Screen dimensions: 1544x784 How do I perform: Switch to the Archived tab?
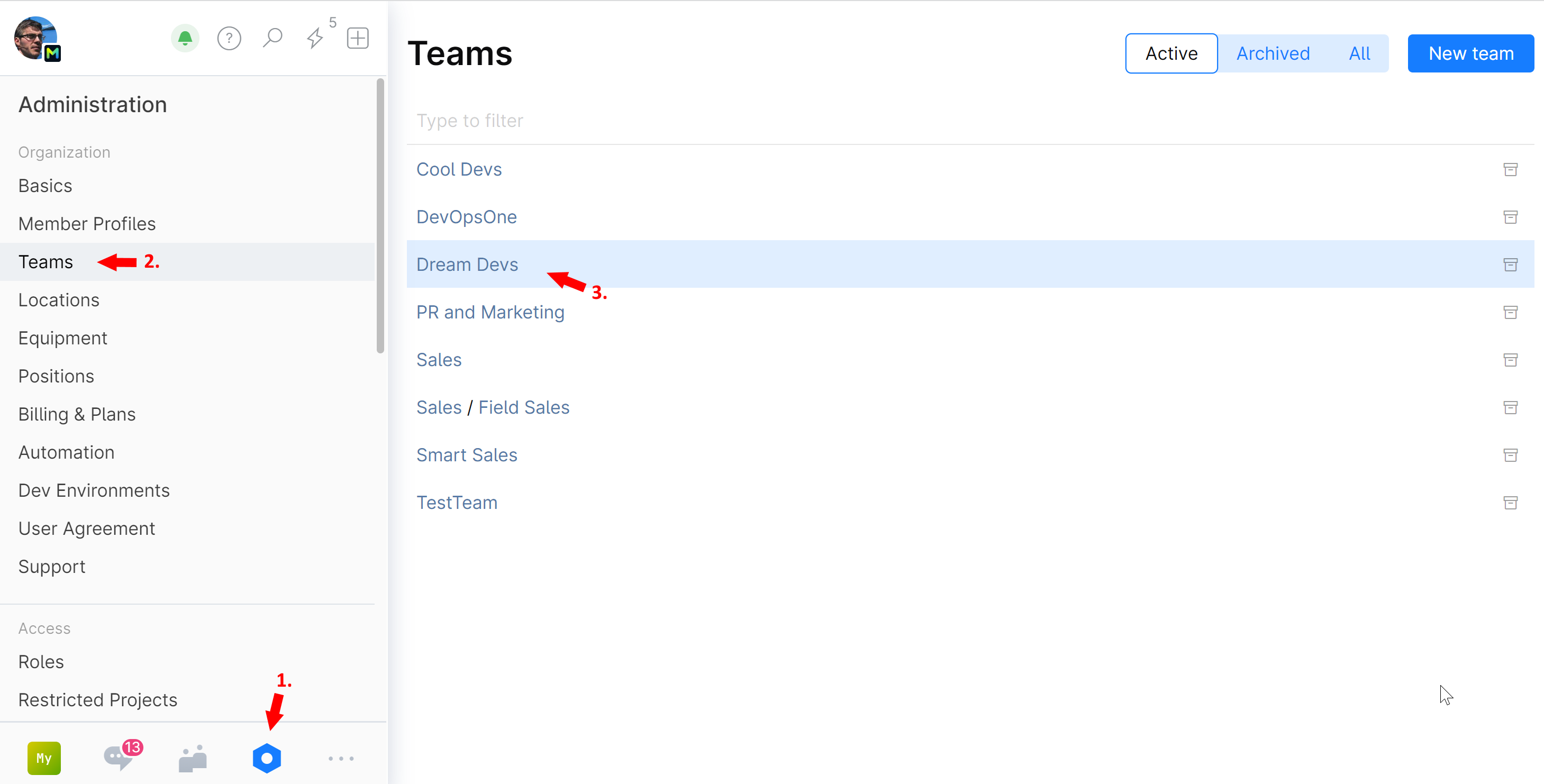click(x=1273, y=53)
